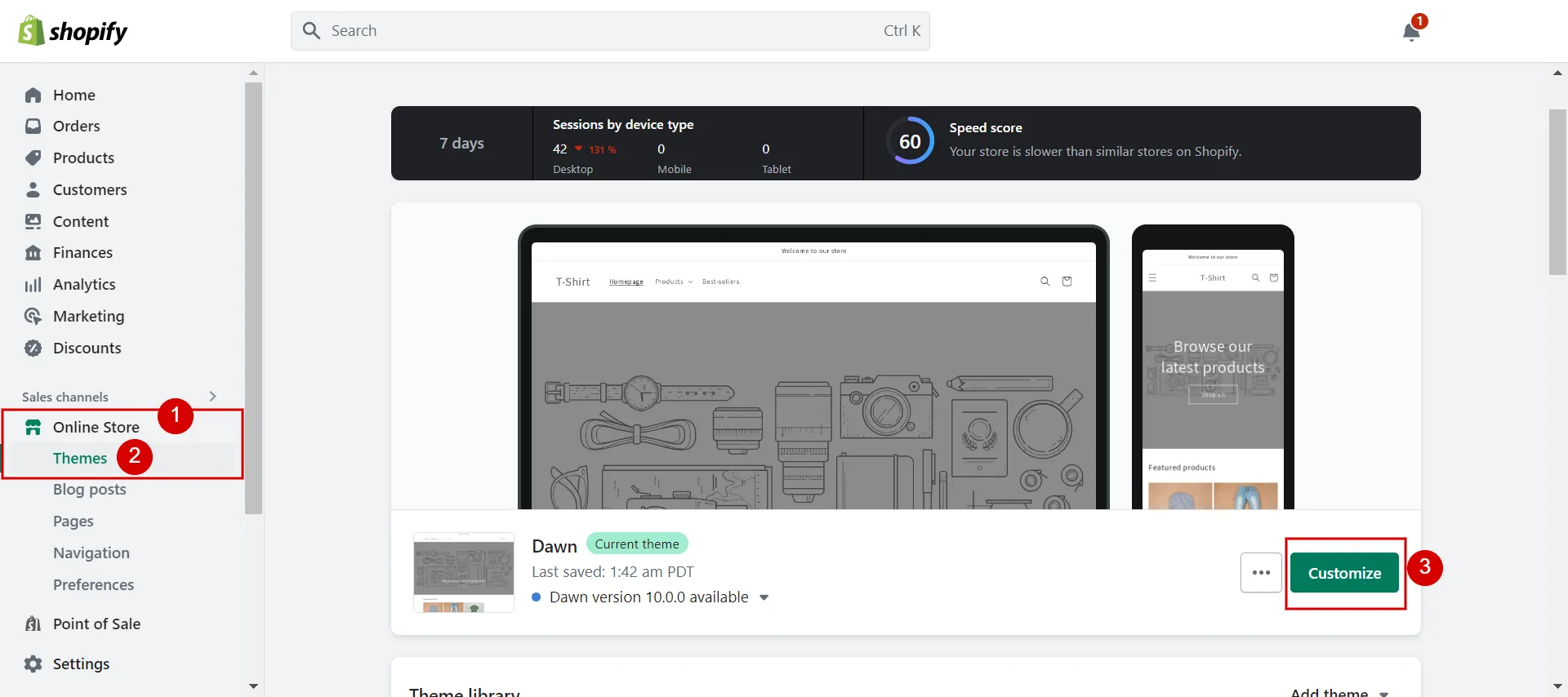Click the Customize button
Viewport: 1568px width, 697px height.
coord(1344,573)
